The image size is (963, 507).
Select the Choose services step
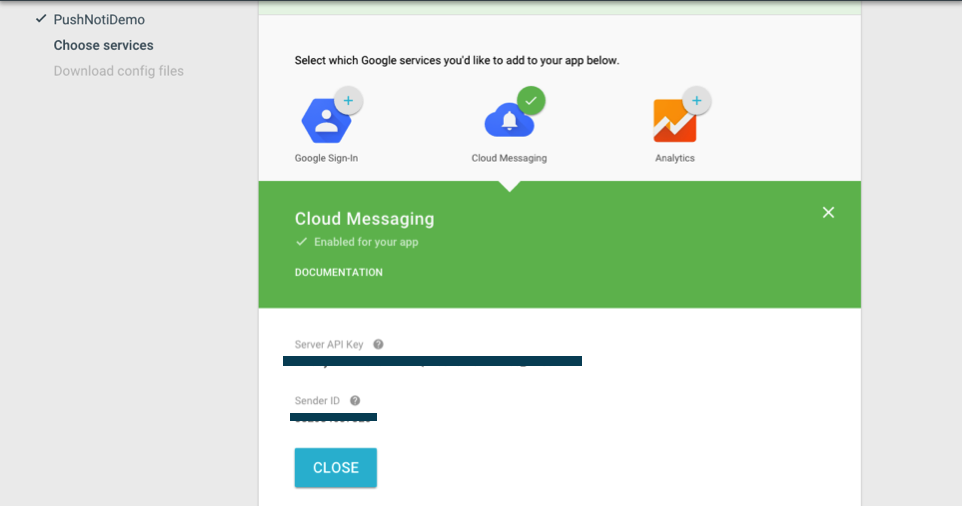point(103,45)
